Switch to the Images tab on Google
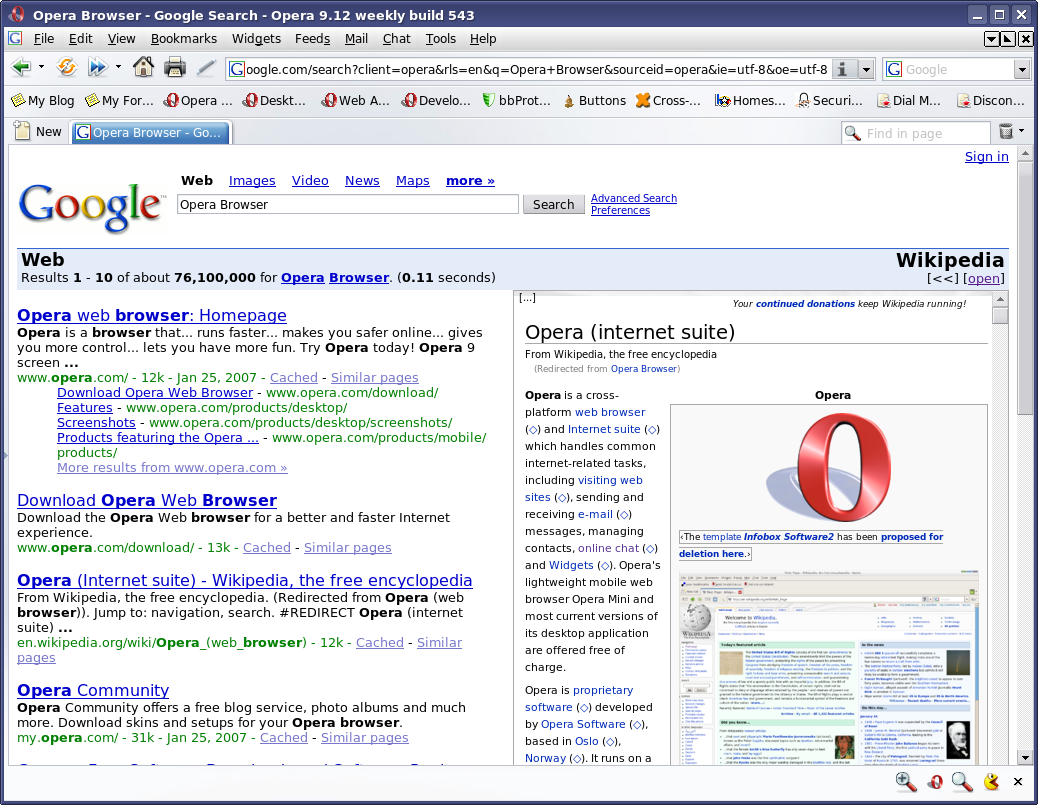Viewport: 1038px width, 805px height. (252, 180)
